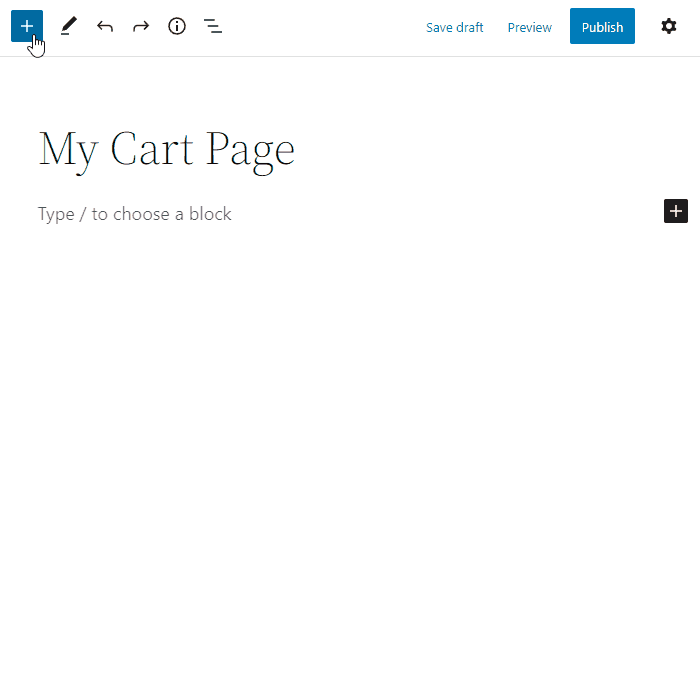This screenshot has width=700, height=700.
Task: Undo the last change
Action: pos(105,26)
